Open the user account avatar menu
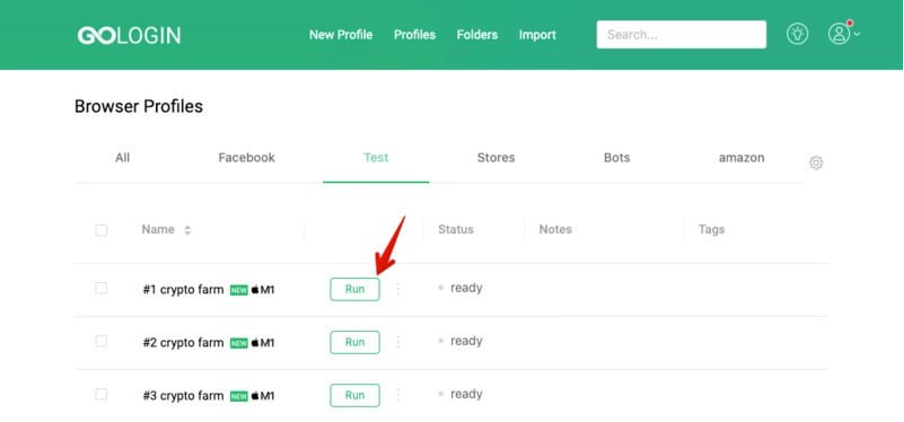This screenshot has width=904, height=422. click(x=844, y=33)
